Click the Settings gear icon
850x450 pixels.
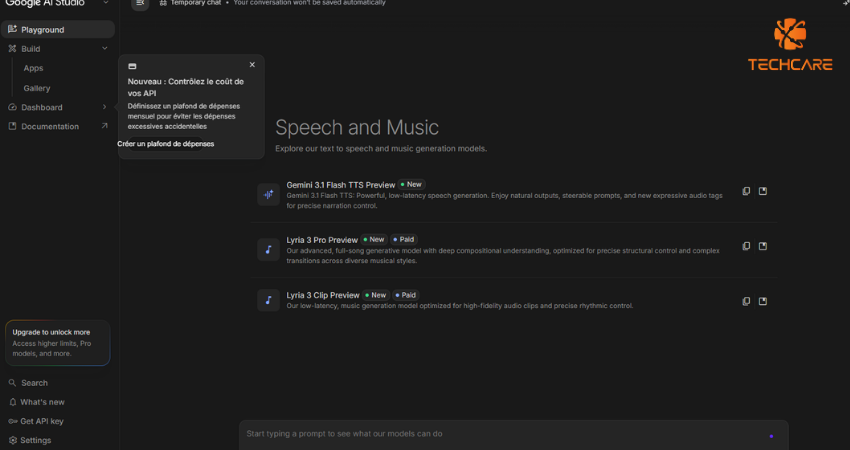[x=12, y=440]
